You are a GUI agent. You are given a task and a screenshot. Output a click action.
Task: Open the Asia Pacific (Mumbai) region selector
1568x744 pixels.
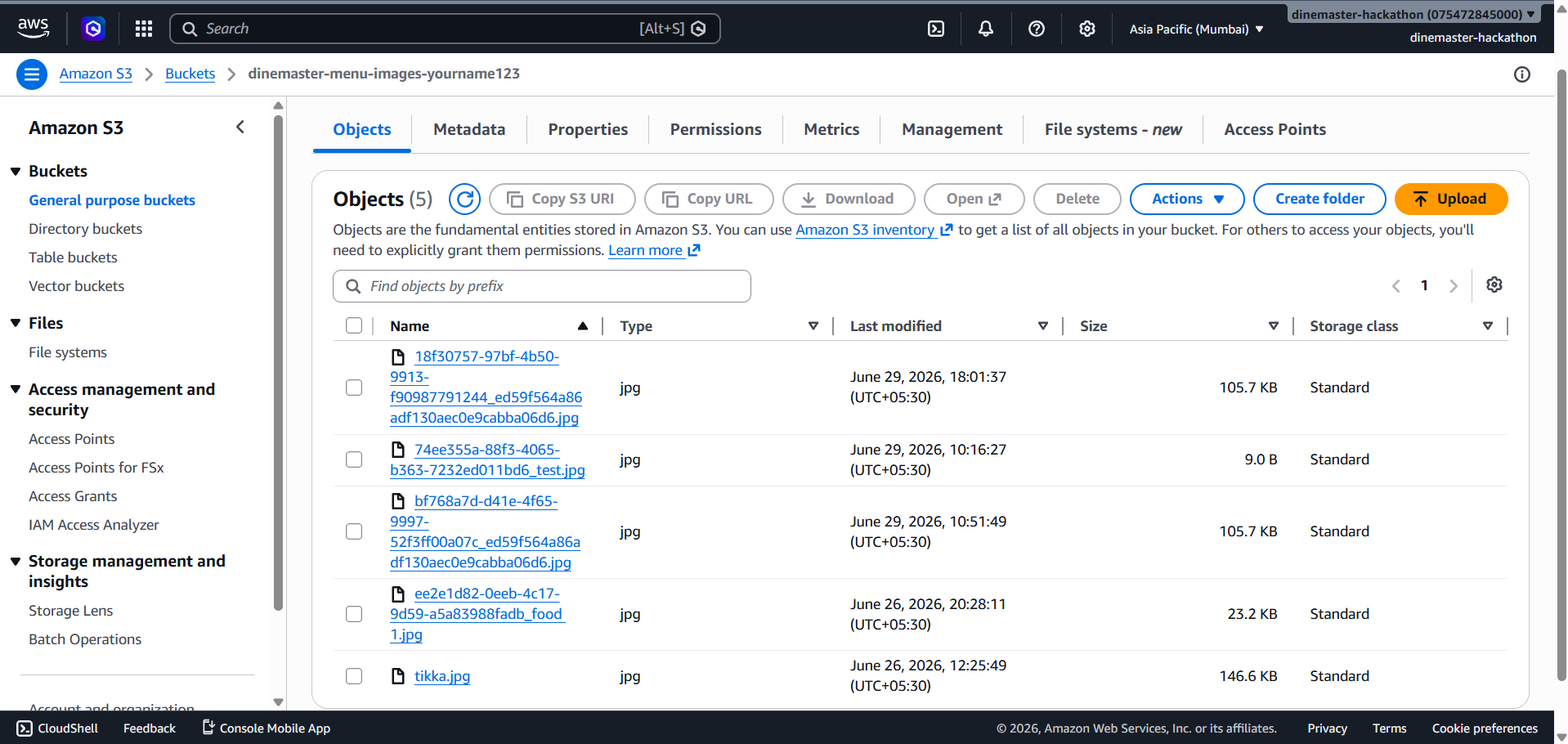click(1196, 29)
